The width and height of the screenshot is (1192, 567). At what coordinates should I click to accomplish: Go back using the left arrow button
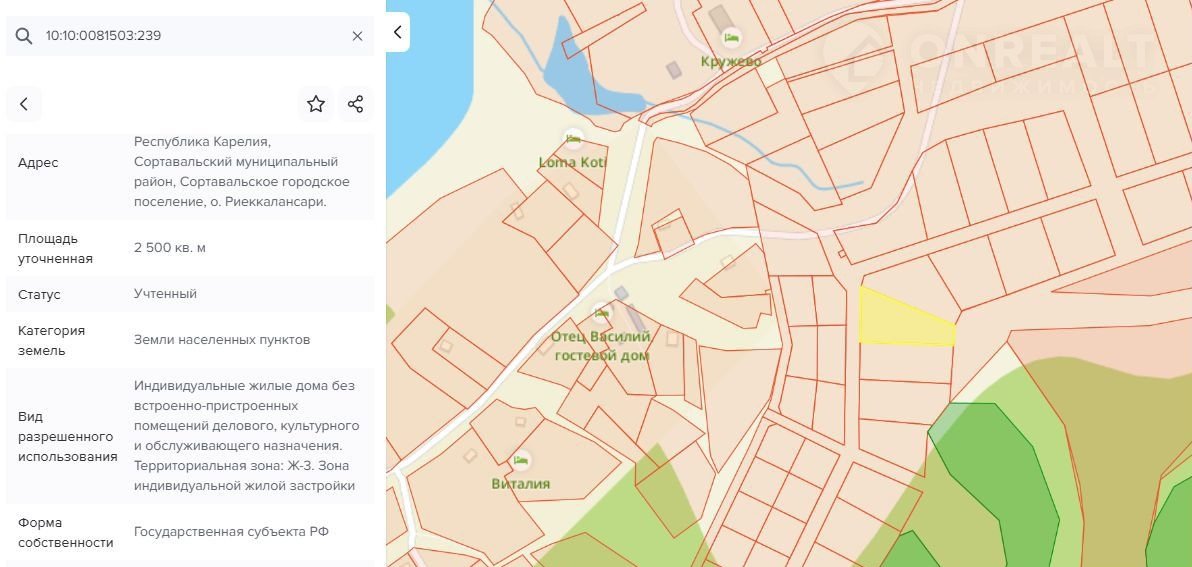coord(24,104)
